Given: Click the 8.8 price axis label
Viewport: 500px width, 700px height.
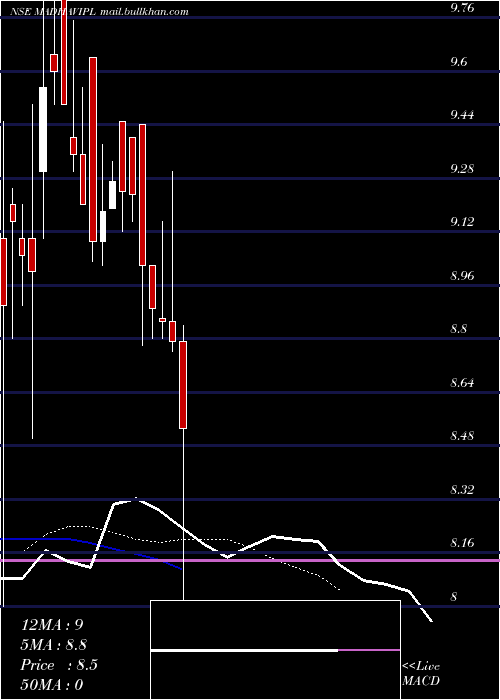Looking at the screenshot, I should (459, 329).
